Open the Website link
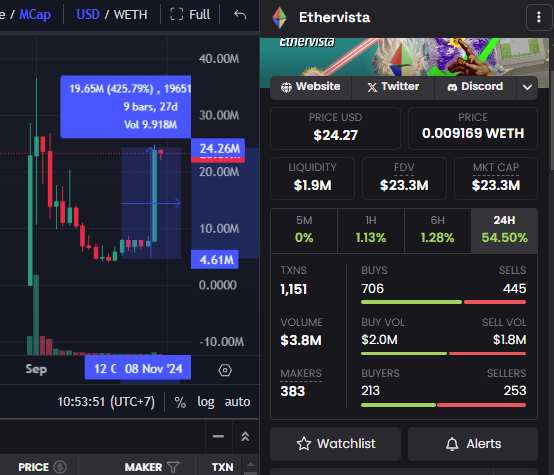554x475 pixels. [311, 87]
